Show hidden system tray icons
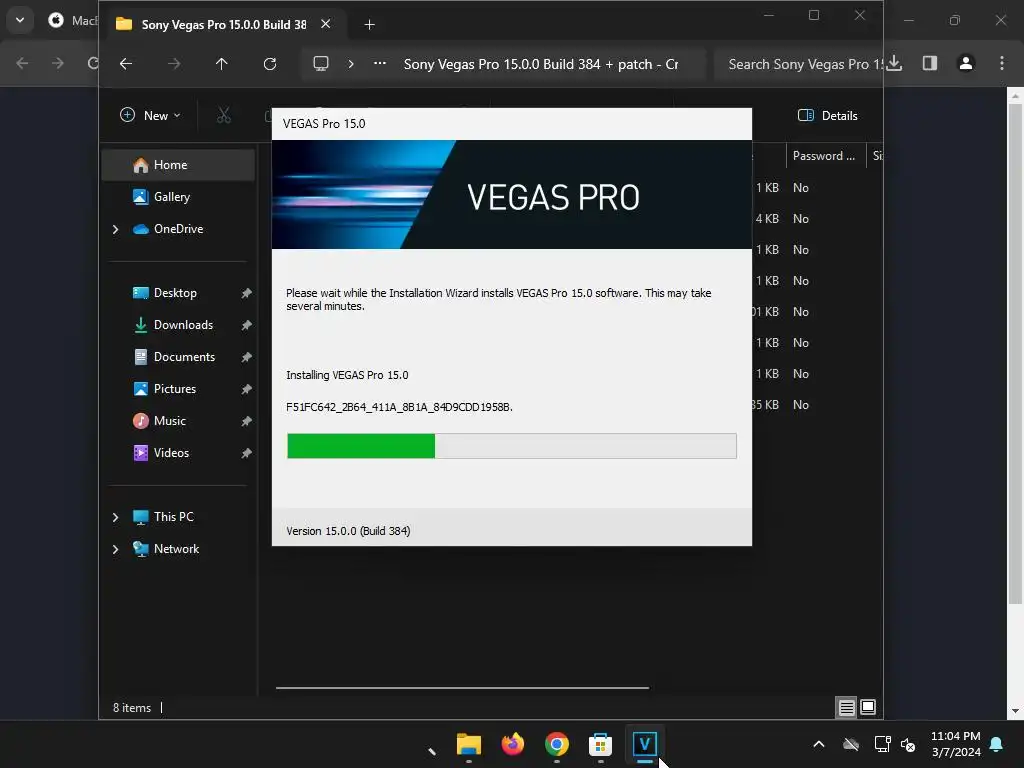 819,744
